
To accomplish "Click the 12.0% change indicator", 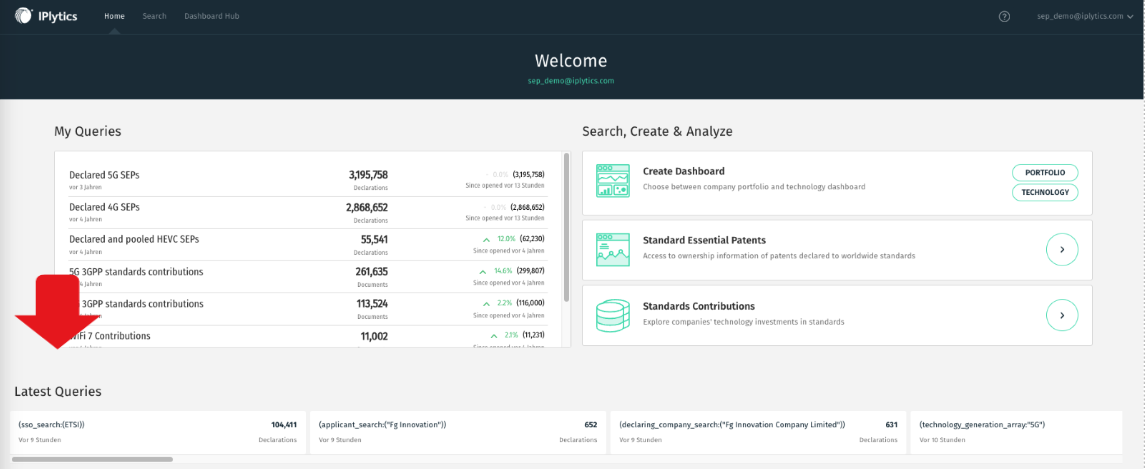I will coord(499,239).
